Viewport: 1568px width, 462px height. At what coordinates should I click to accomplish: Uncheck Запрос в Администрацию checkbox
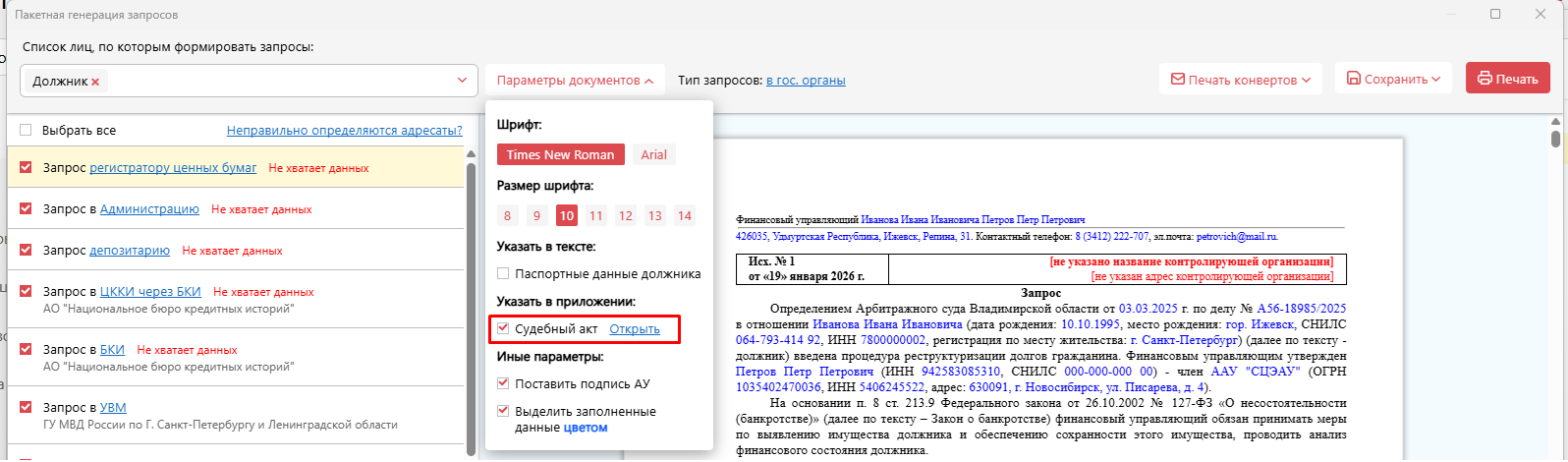(x=26, y=208)
